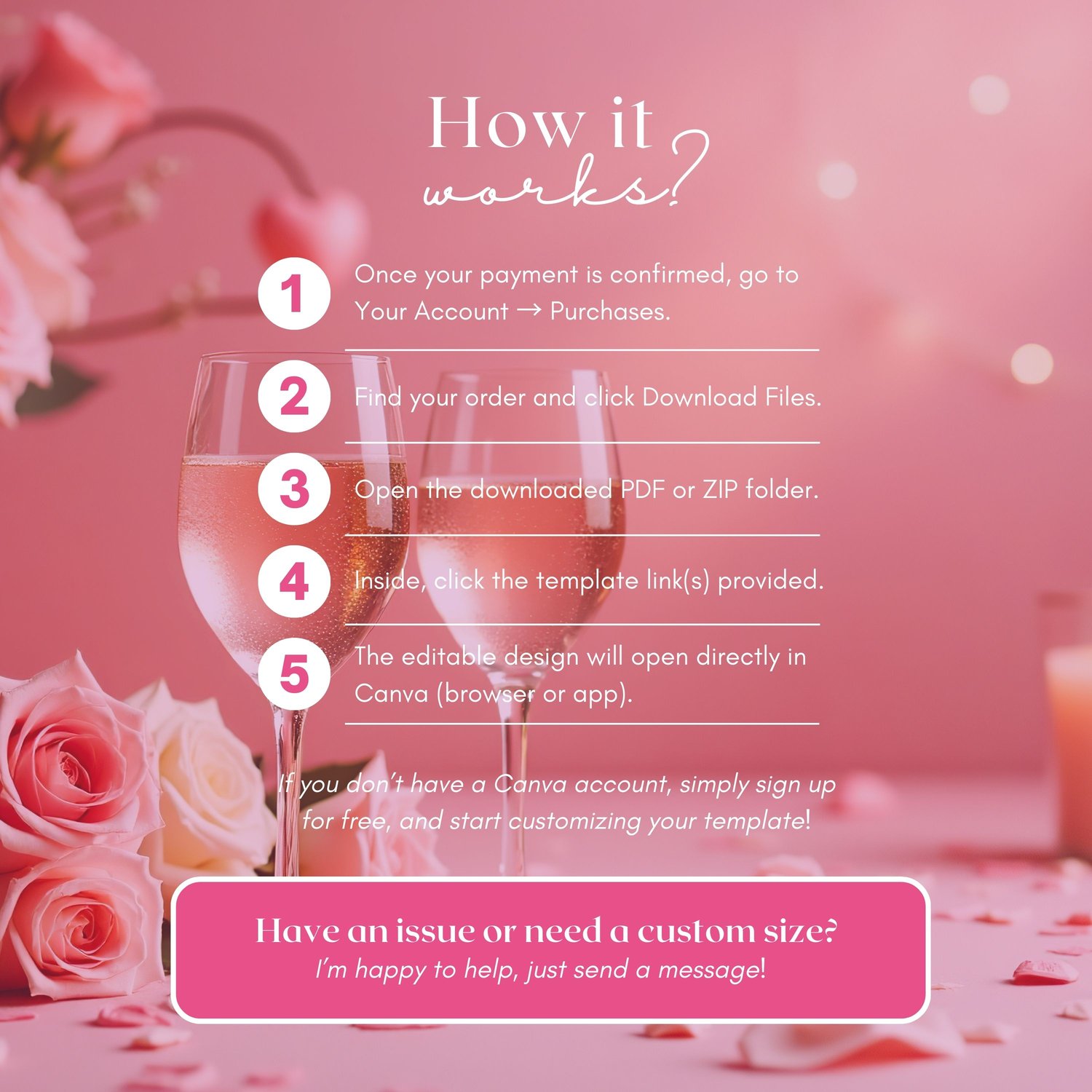Click the number 1 circle badge
The width and height of the screenshot is (1092, 1092).
[x=294, y=293]
